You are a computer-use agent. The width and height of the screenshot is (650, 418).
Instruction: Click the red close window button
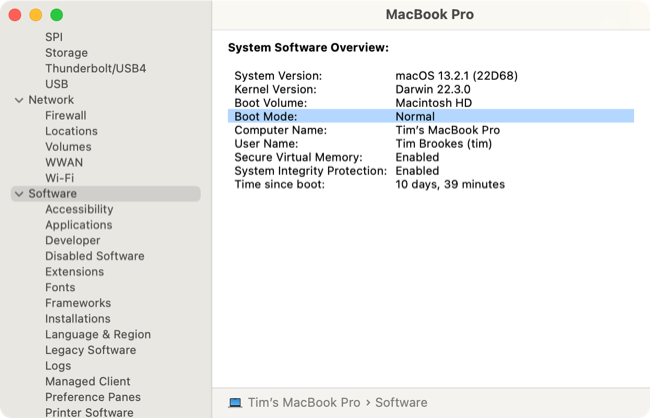point(14,15)
